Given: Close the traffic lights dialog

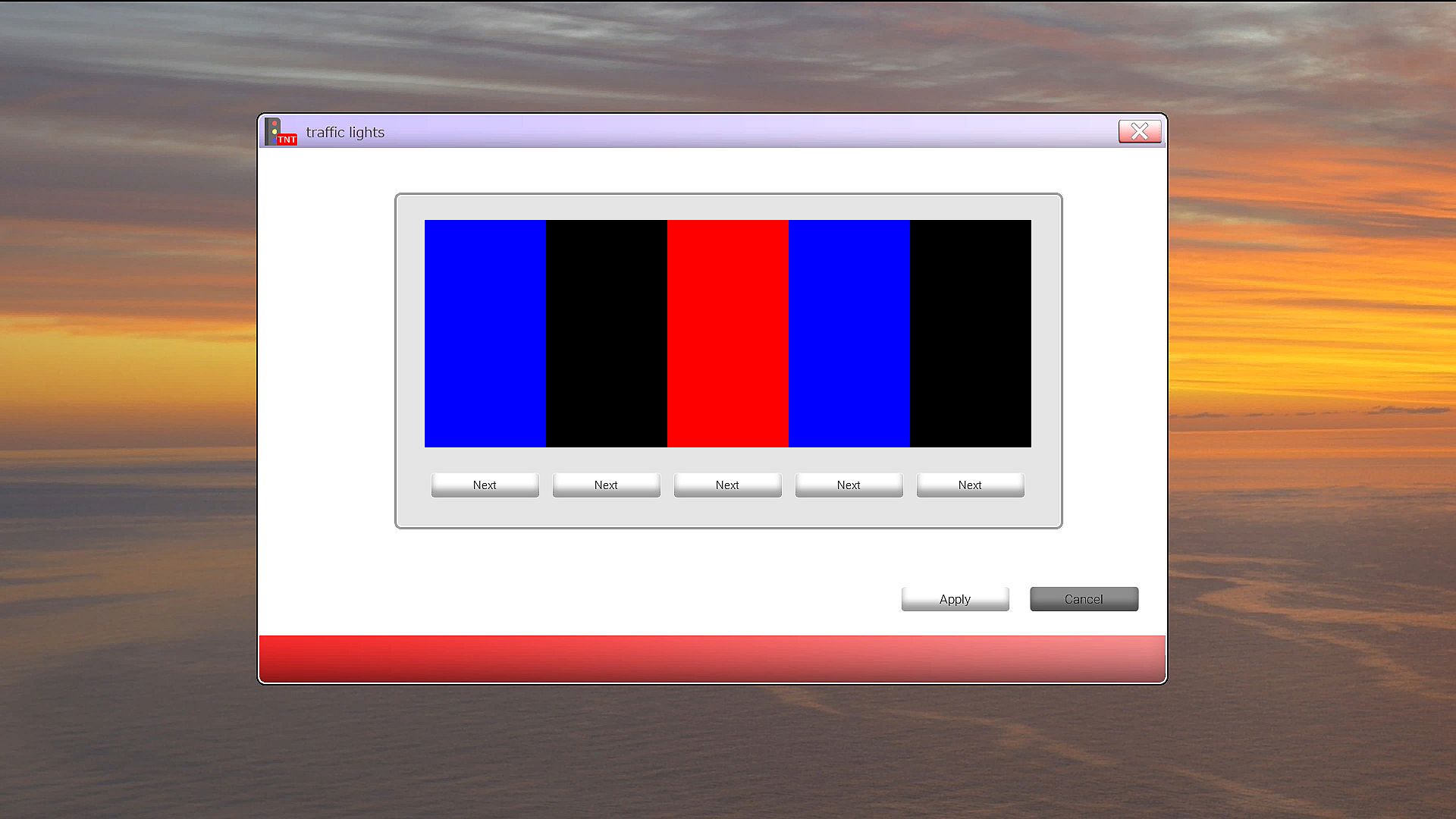Looking at the screenshot, I should (x=1139, y=131).
